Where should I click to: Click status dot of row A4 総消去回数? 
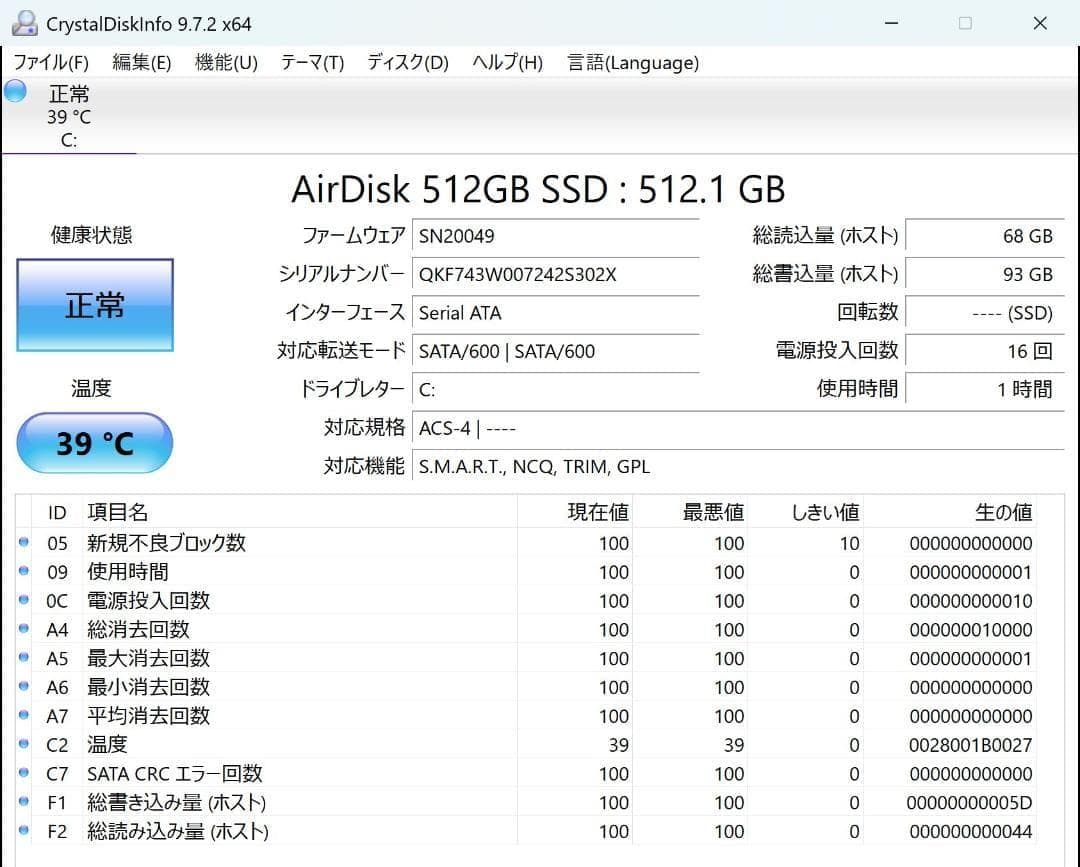[23, 629]
